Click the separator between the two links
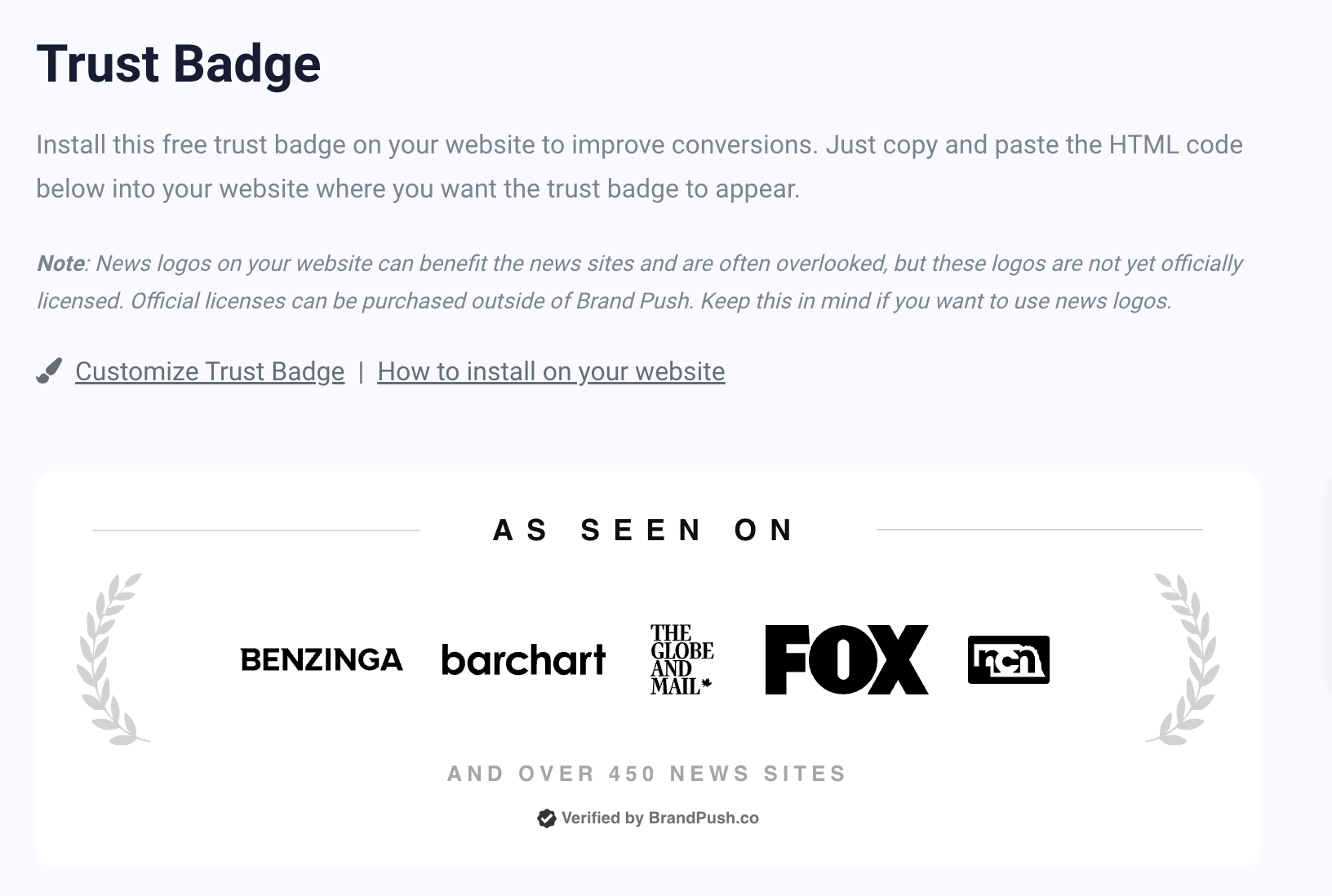Image resolution: width=1332 pixels, height=896 pixels. tap(360, 371)
